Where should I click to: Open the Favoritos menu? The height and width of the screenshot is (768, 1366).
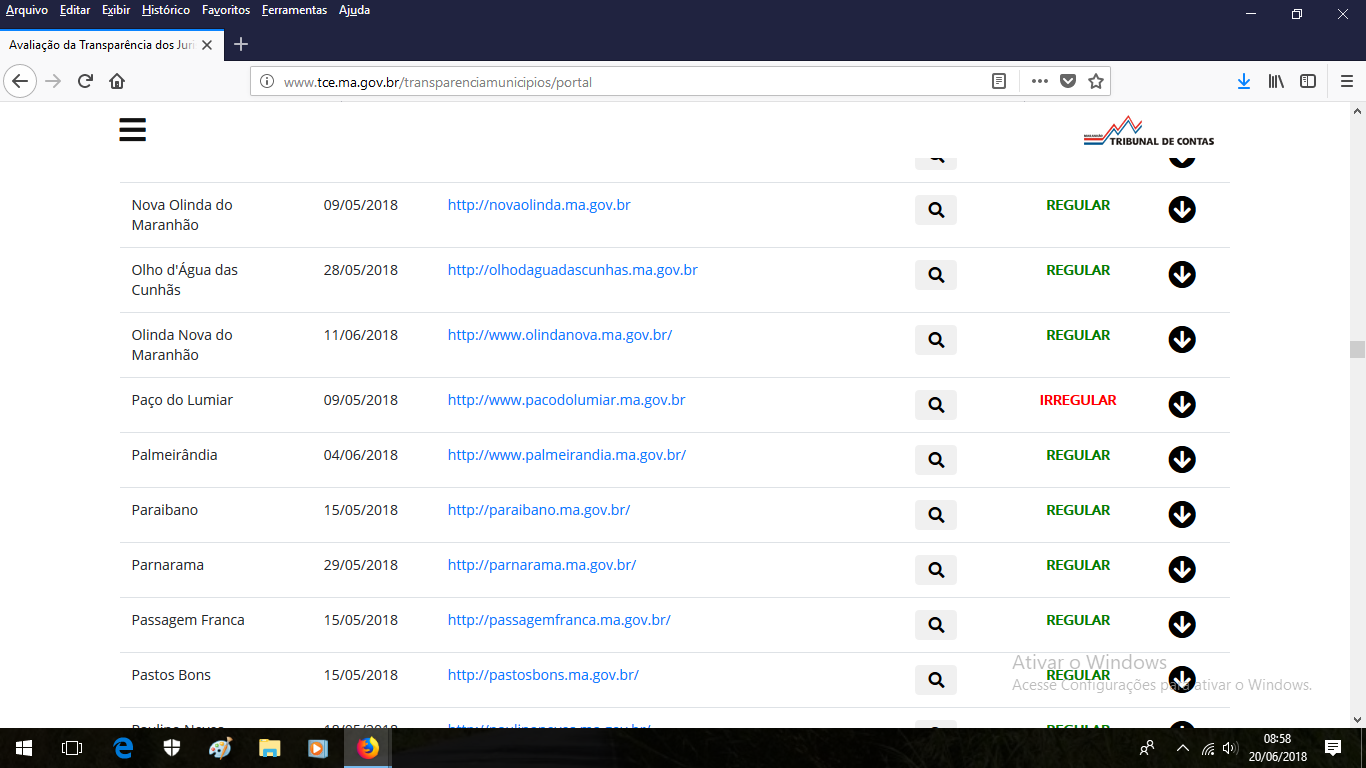point(226,10)
